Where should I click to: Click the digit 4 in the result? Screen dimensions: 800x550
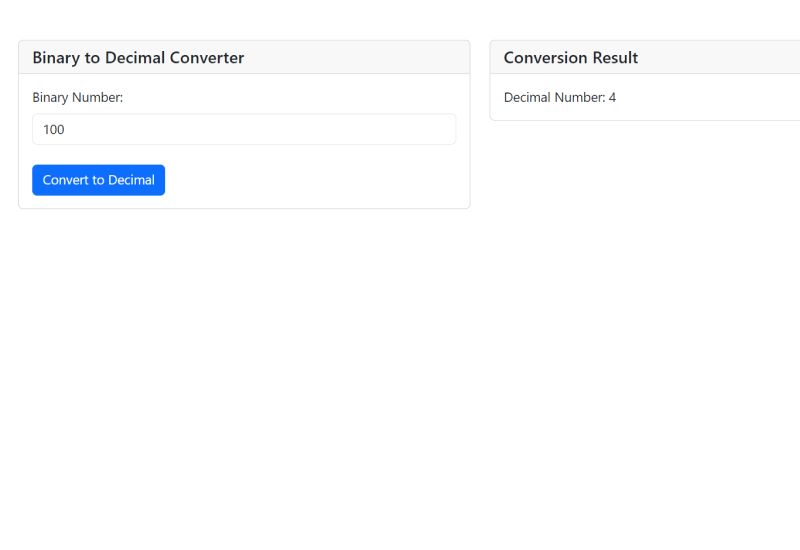612,97
